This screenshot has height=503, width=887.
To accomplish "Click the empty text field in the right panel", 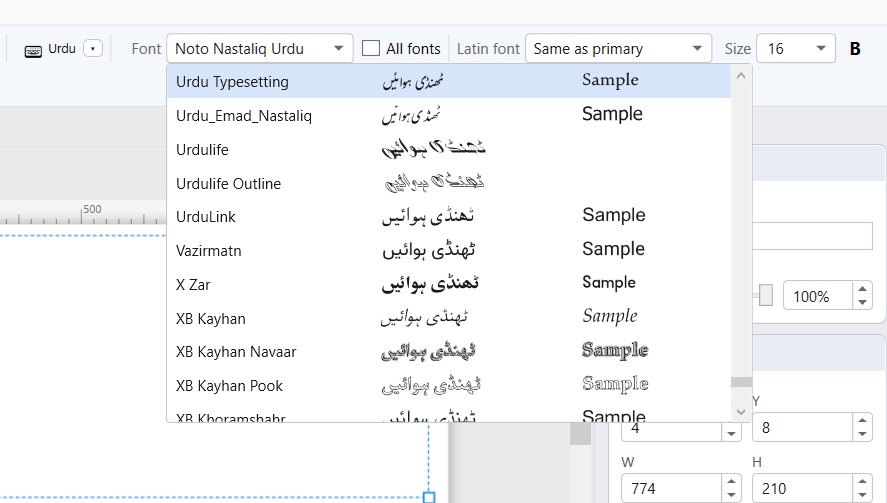I will [x=812, y=235].
